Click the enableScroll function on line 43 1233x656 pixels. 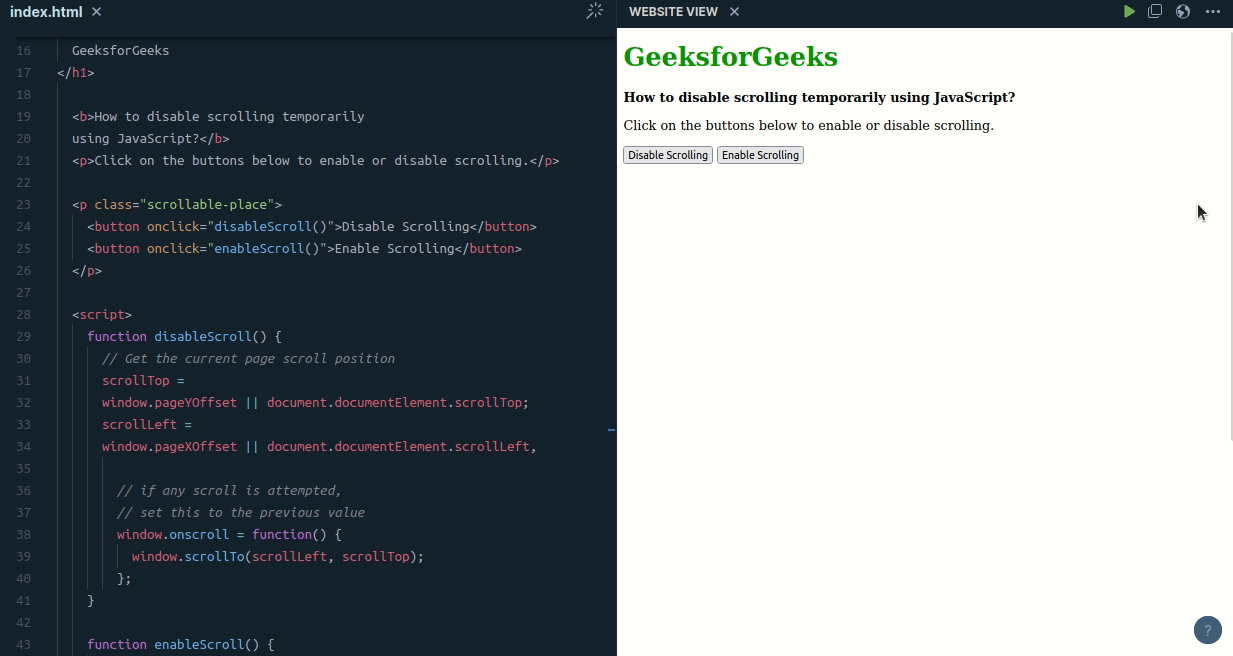pyautogui.click(x=202, y=644)
